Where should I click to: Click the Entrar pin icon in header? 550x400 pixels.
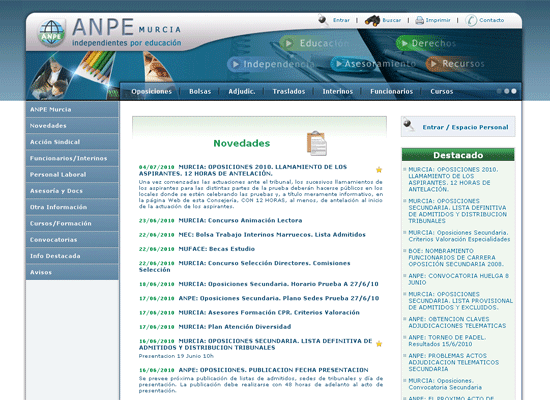point(323,20)
